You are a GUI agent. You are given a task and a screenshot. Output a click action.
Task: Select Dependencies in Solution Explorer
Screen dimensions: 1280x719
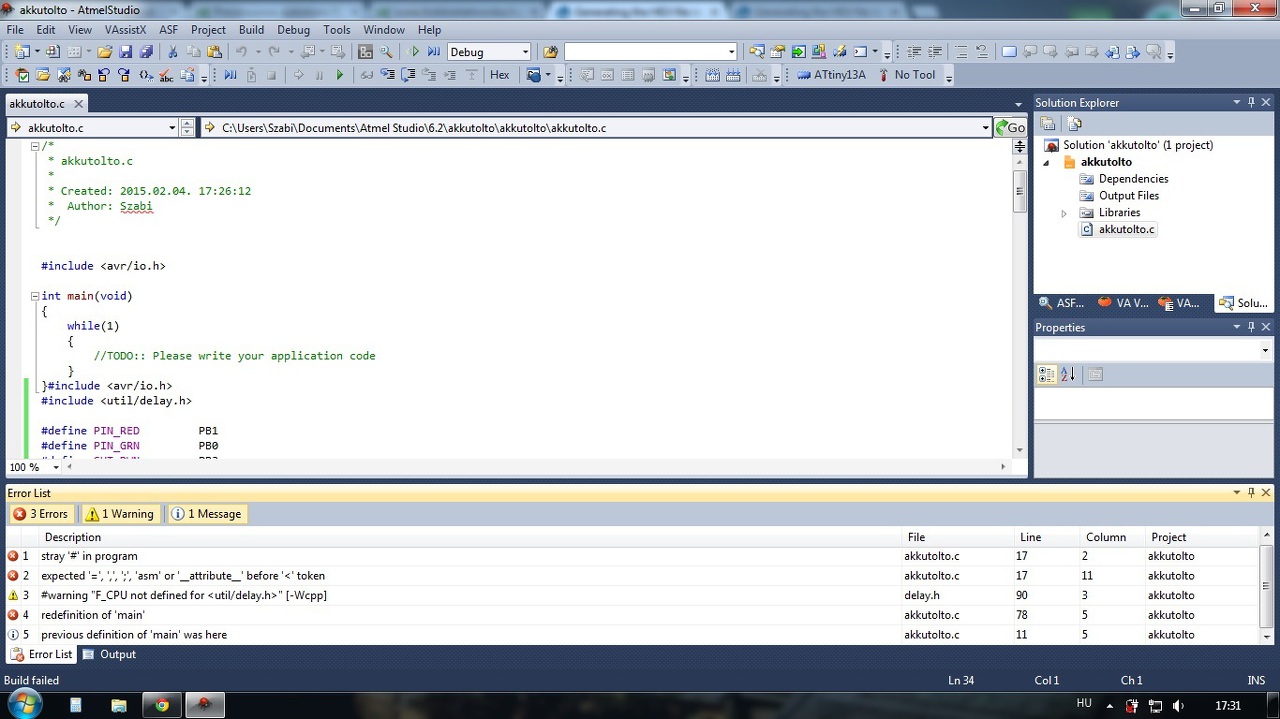[1133, 179]
